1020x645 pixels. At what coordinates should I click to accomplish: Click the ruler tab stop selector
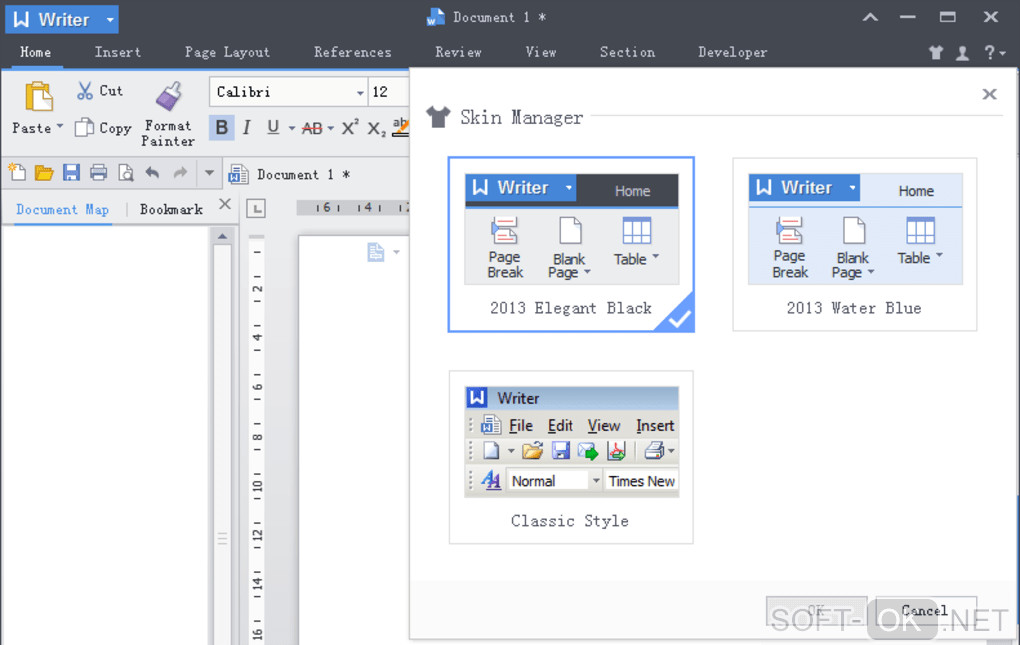coord(256,209)
